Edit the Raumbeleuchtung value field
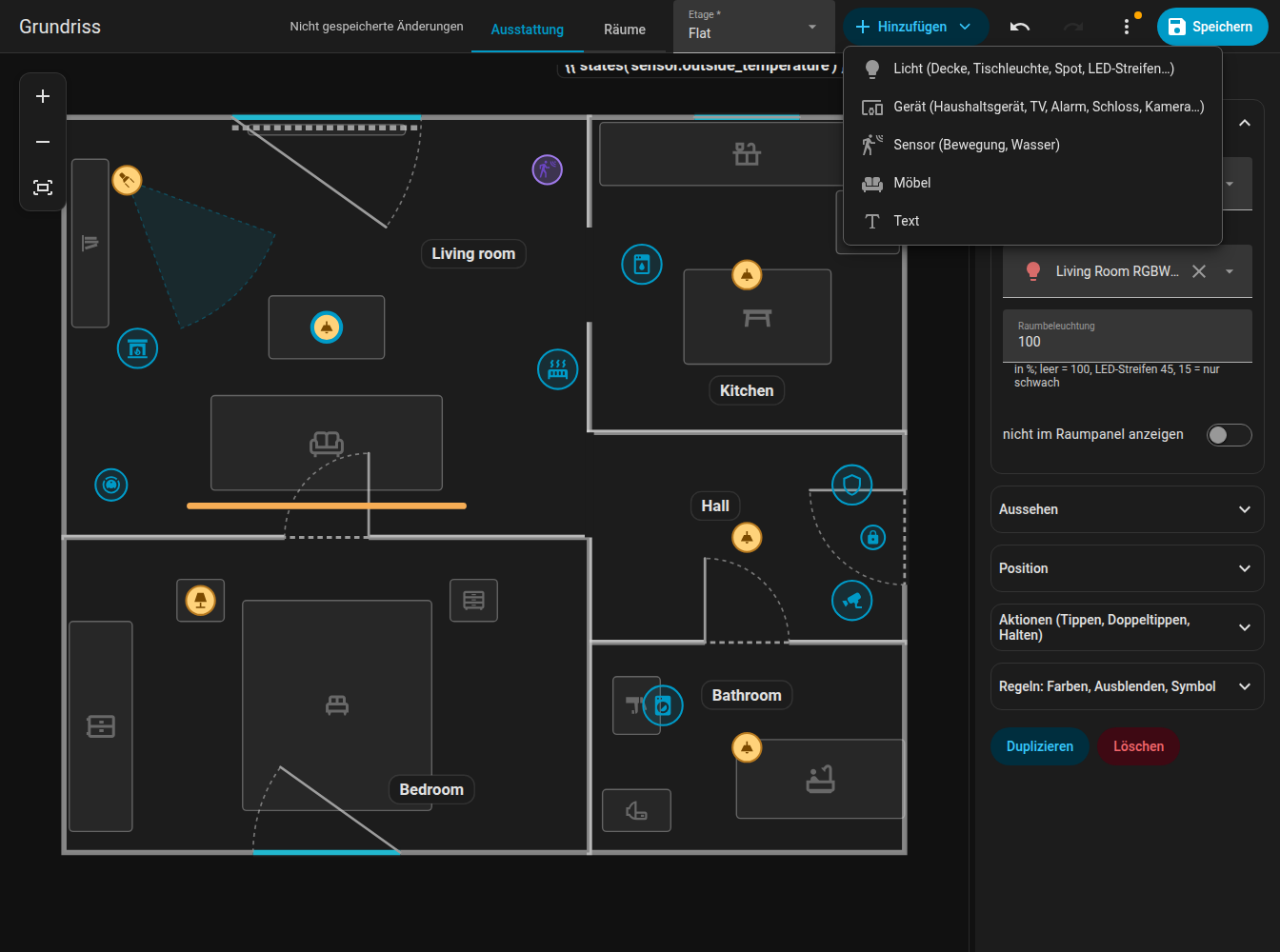The image size is (1280, 952). coord(1128,336)
